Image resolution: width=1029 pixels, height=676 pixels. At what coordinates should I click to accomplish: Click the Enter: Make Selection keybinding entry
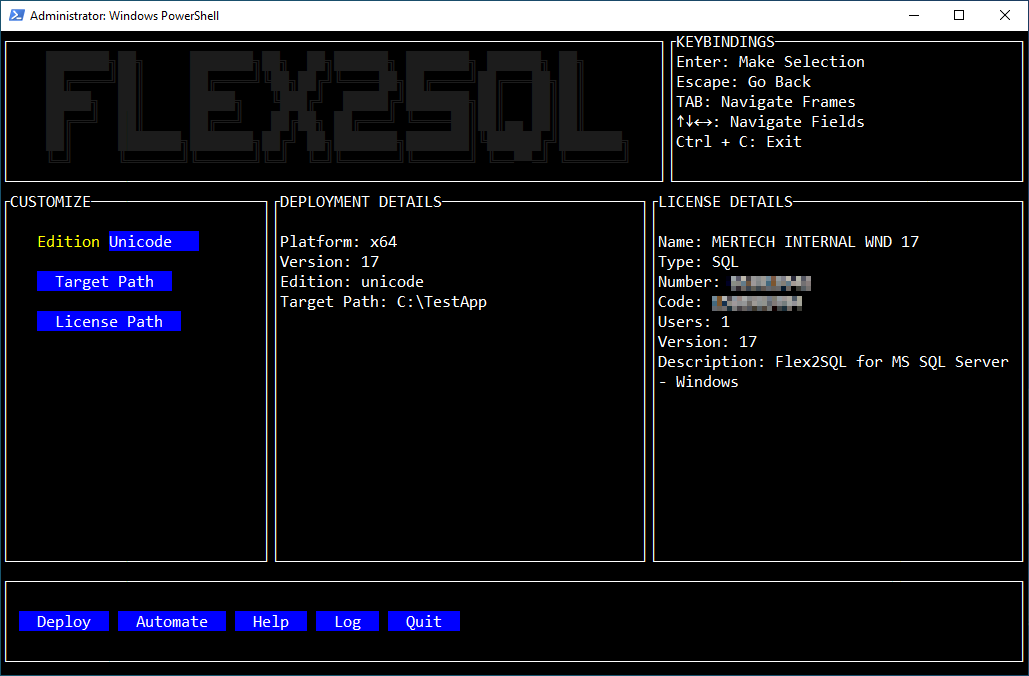pyautogui.click(x=770, y=61)
